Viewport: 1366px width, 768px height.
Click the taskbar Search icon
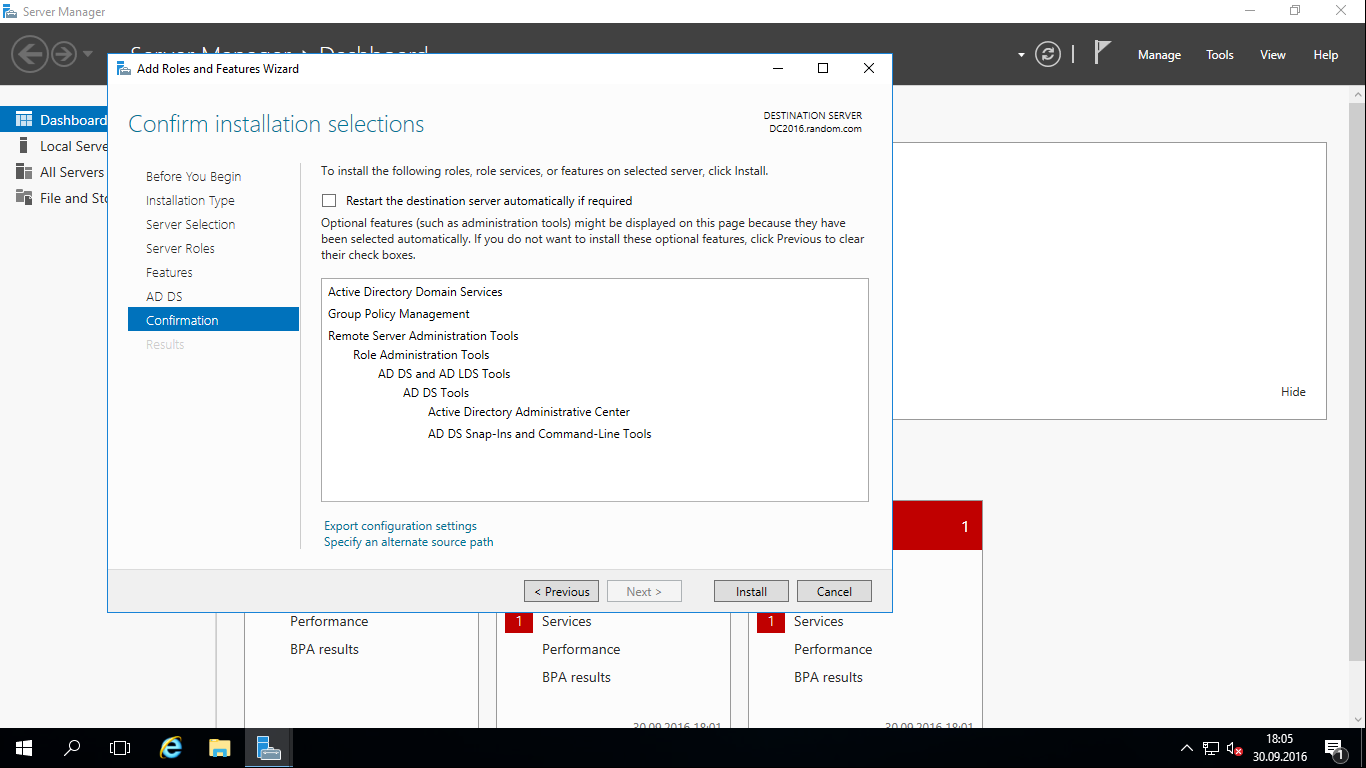(x=72, y=748)
